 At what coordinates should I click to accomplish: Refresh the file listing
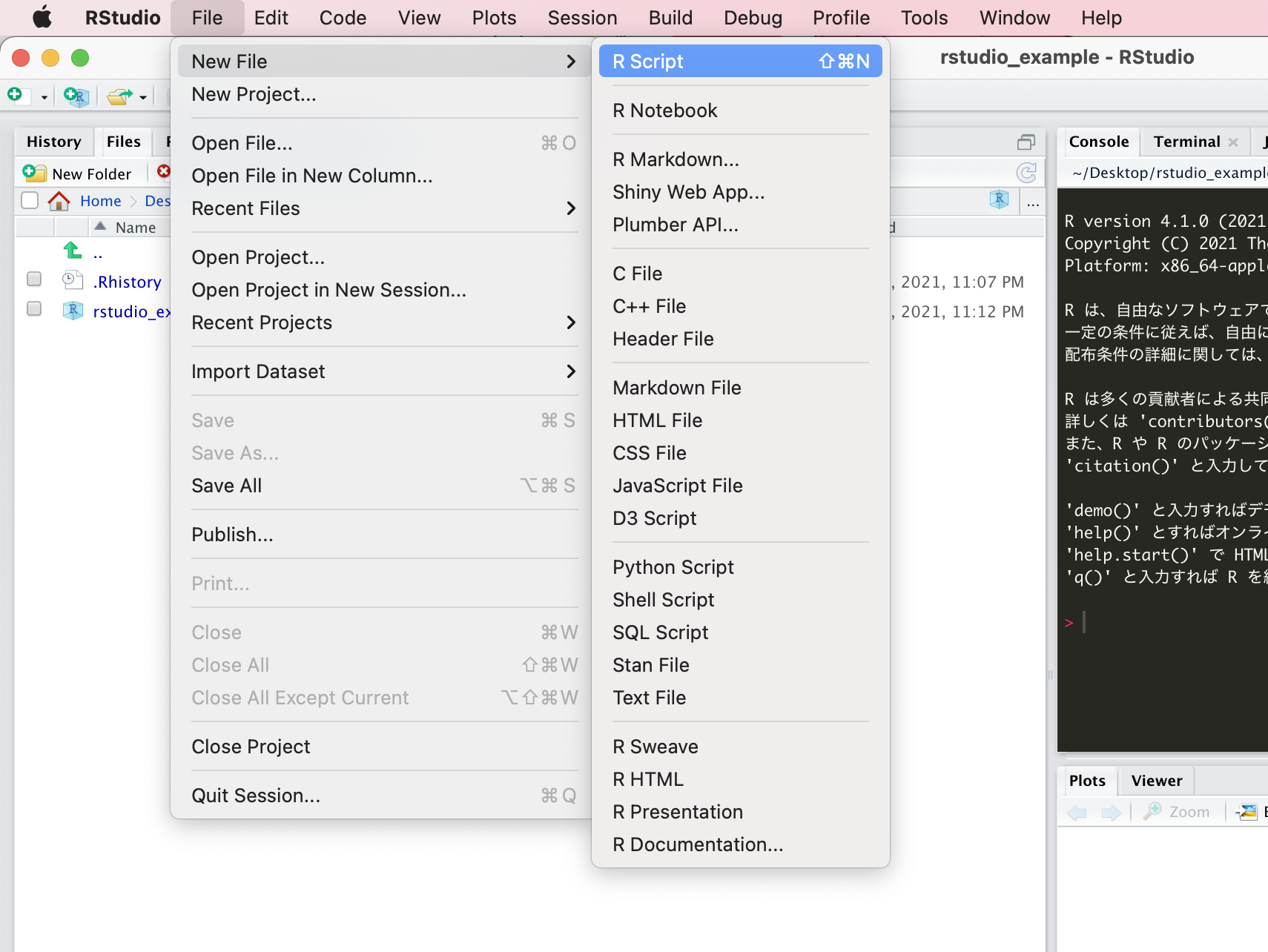click(x=1026, y=173)
